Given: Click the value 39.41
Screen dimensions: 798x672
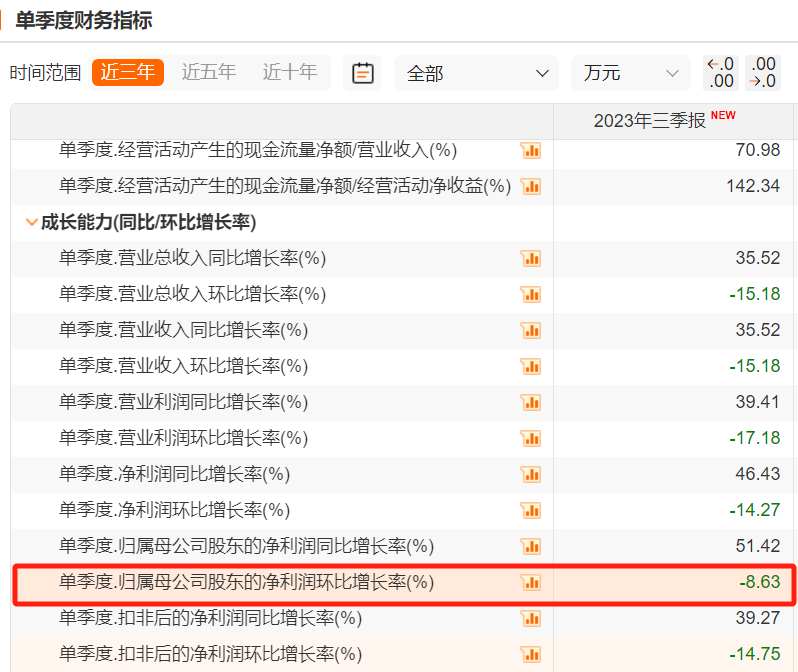Looking at the screenshot, I should 758,402.
